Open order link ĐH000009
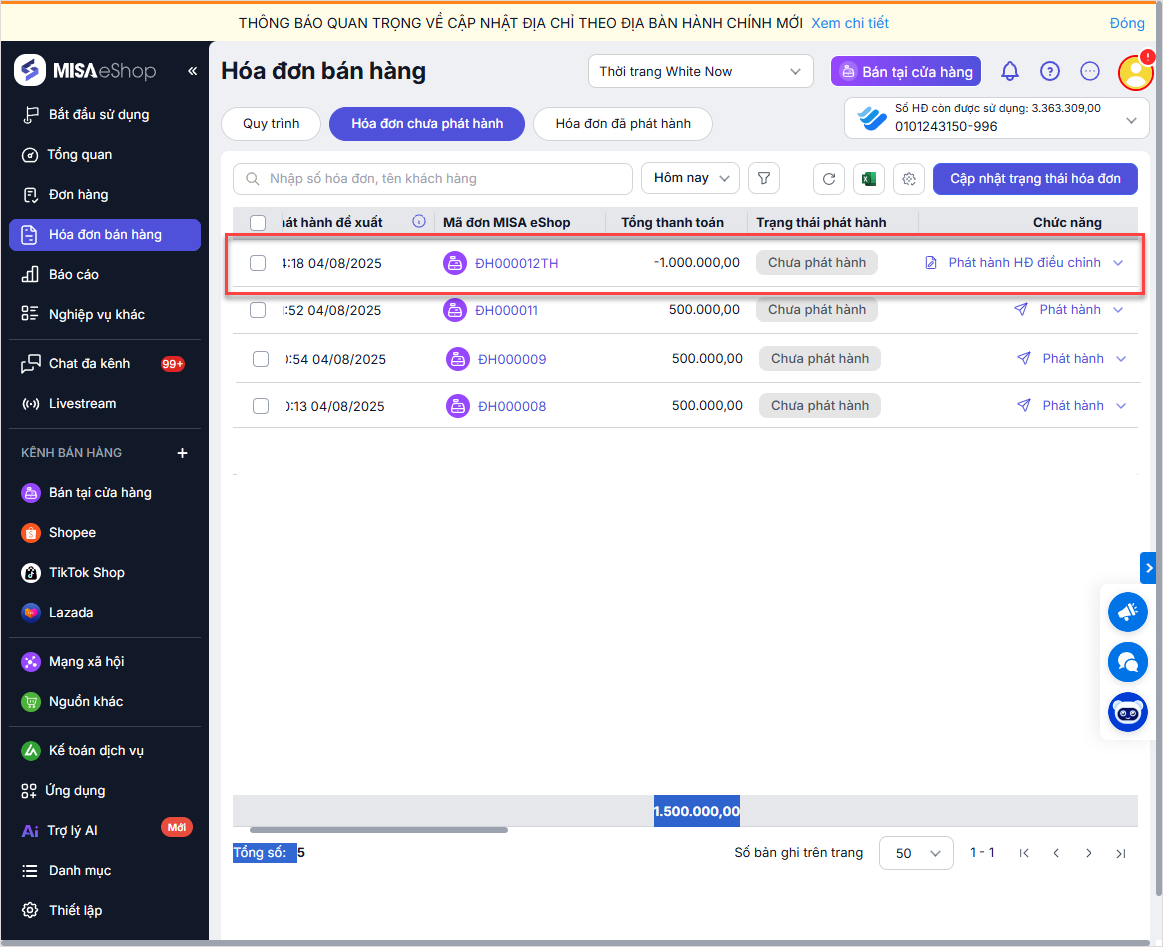The image size is (1163, 947). point(512,360)
